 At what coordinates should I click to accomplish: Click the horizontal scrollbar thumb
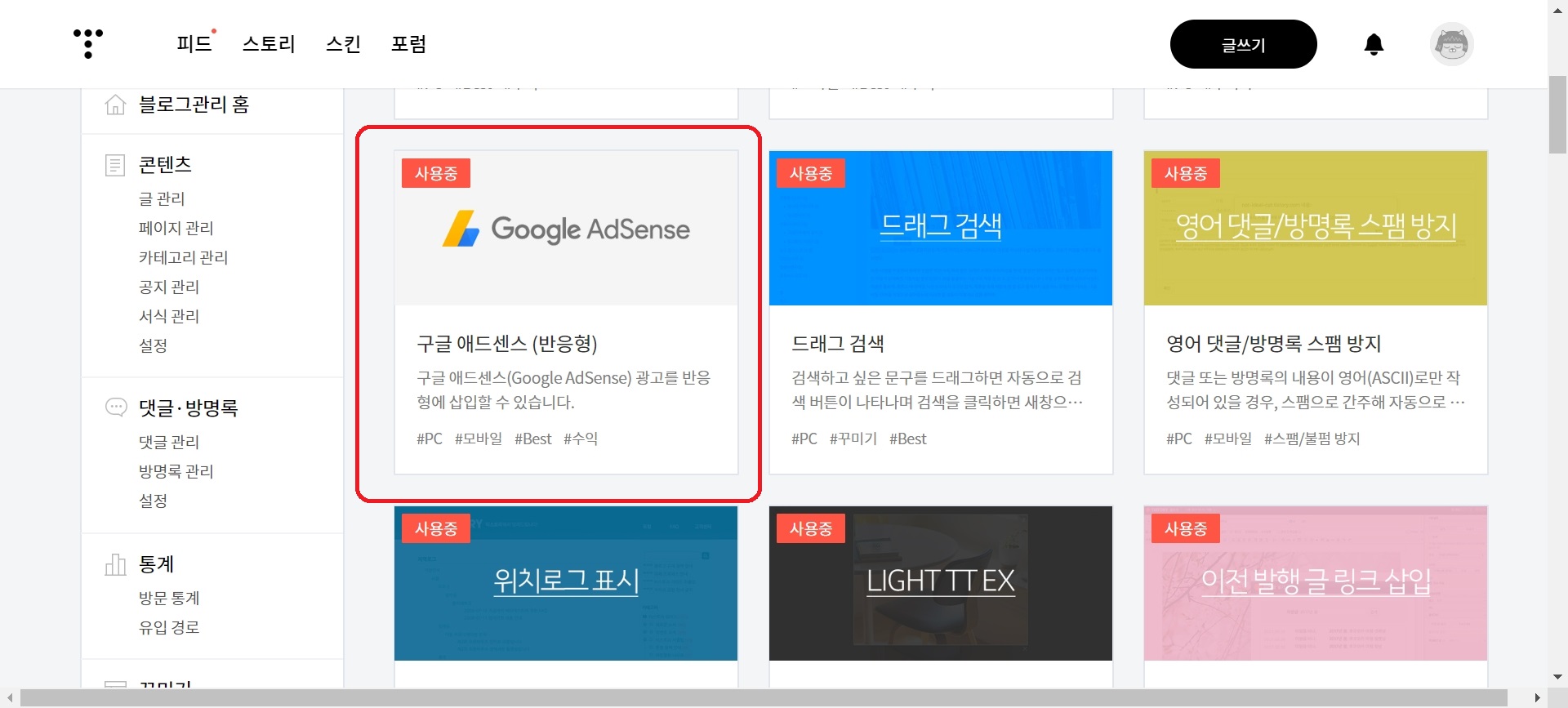pos(764,698)
